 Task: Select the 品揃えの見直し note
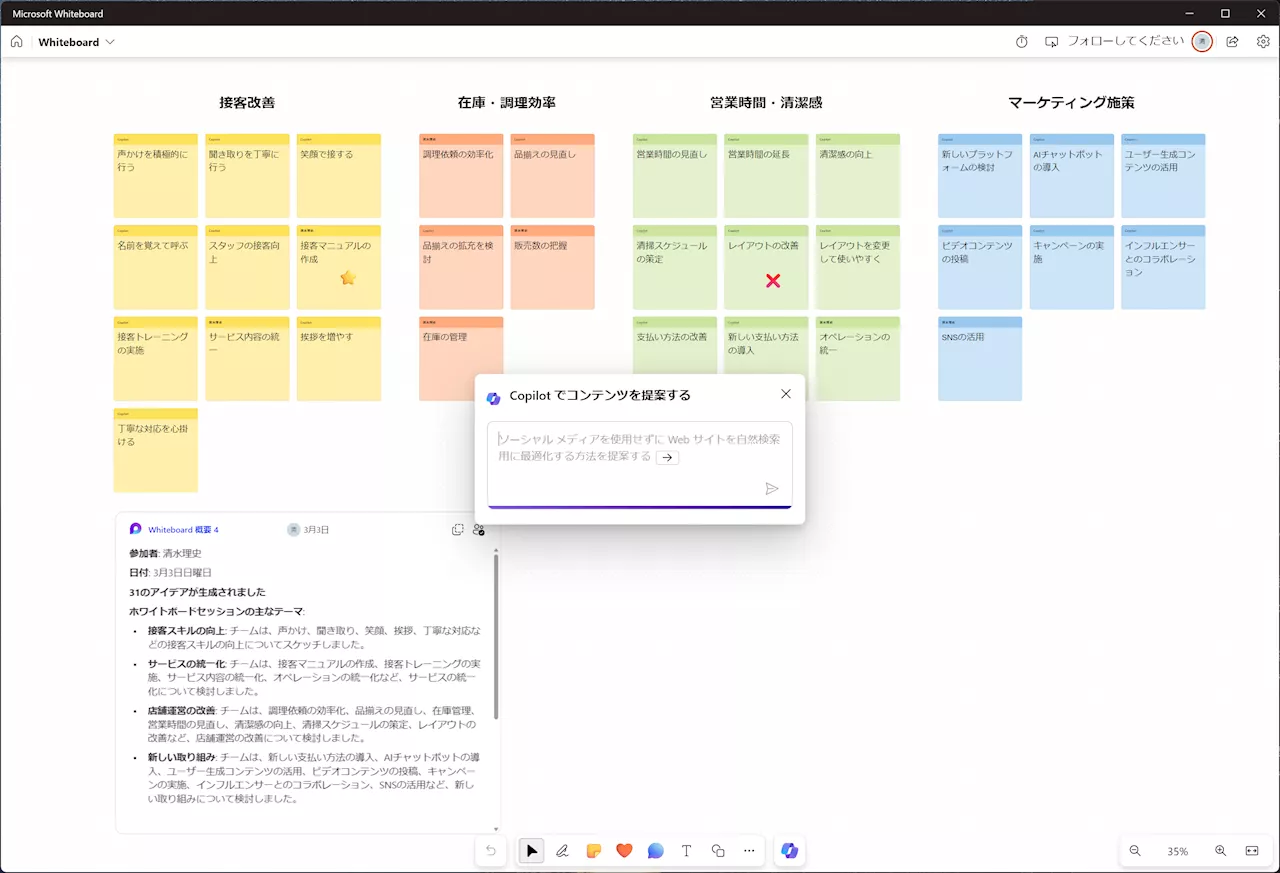[x=553, y=176]
